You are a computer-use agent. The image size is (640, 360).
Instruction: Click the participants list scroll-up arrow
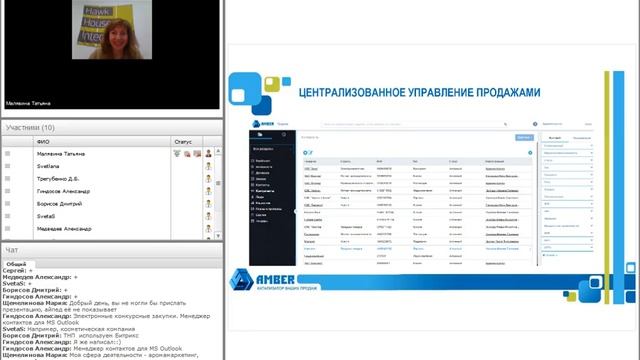click(x=218, y=151)
